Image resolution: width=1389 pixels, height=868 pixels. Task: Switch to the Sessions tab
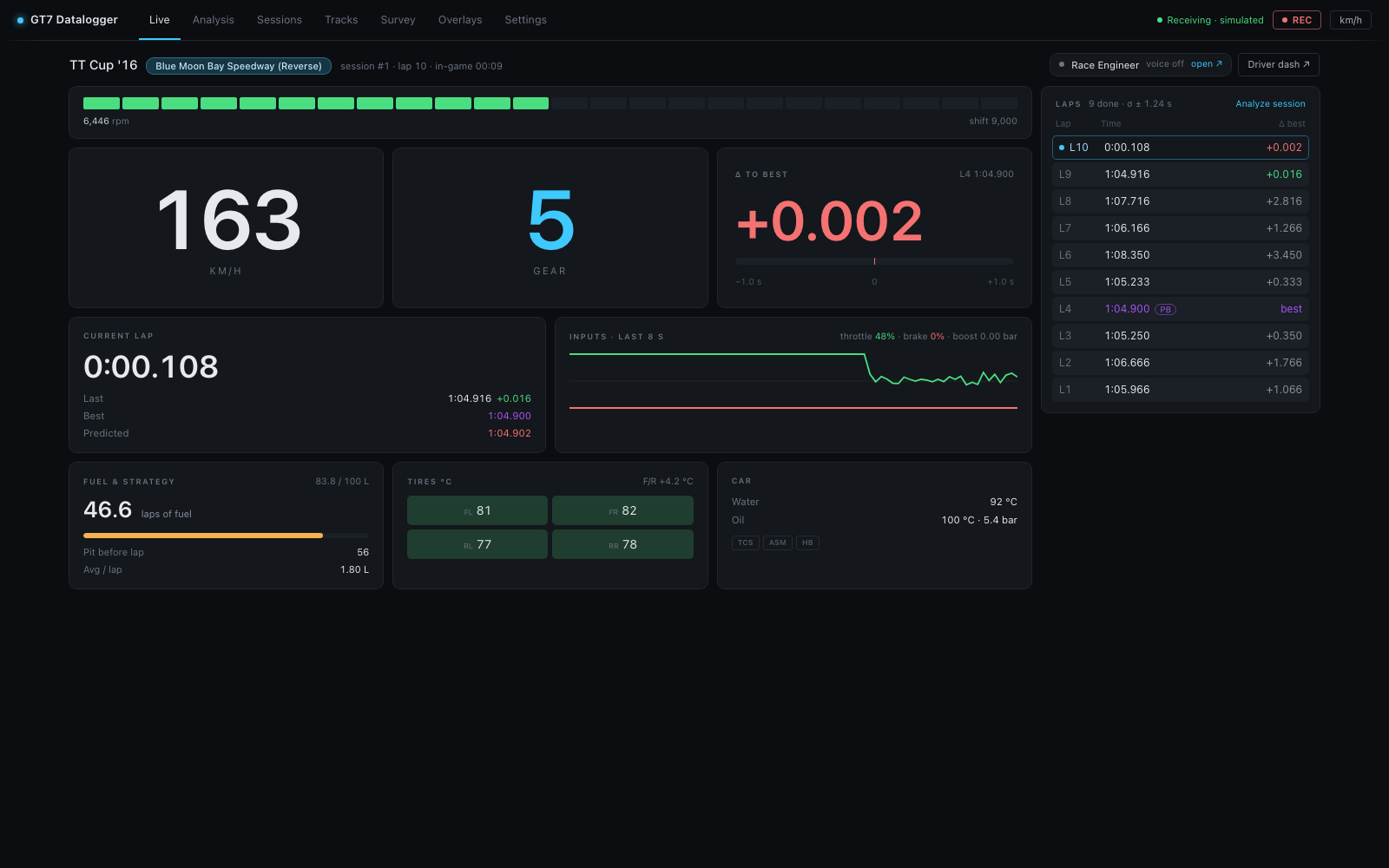coord(280,20)
